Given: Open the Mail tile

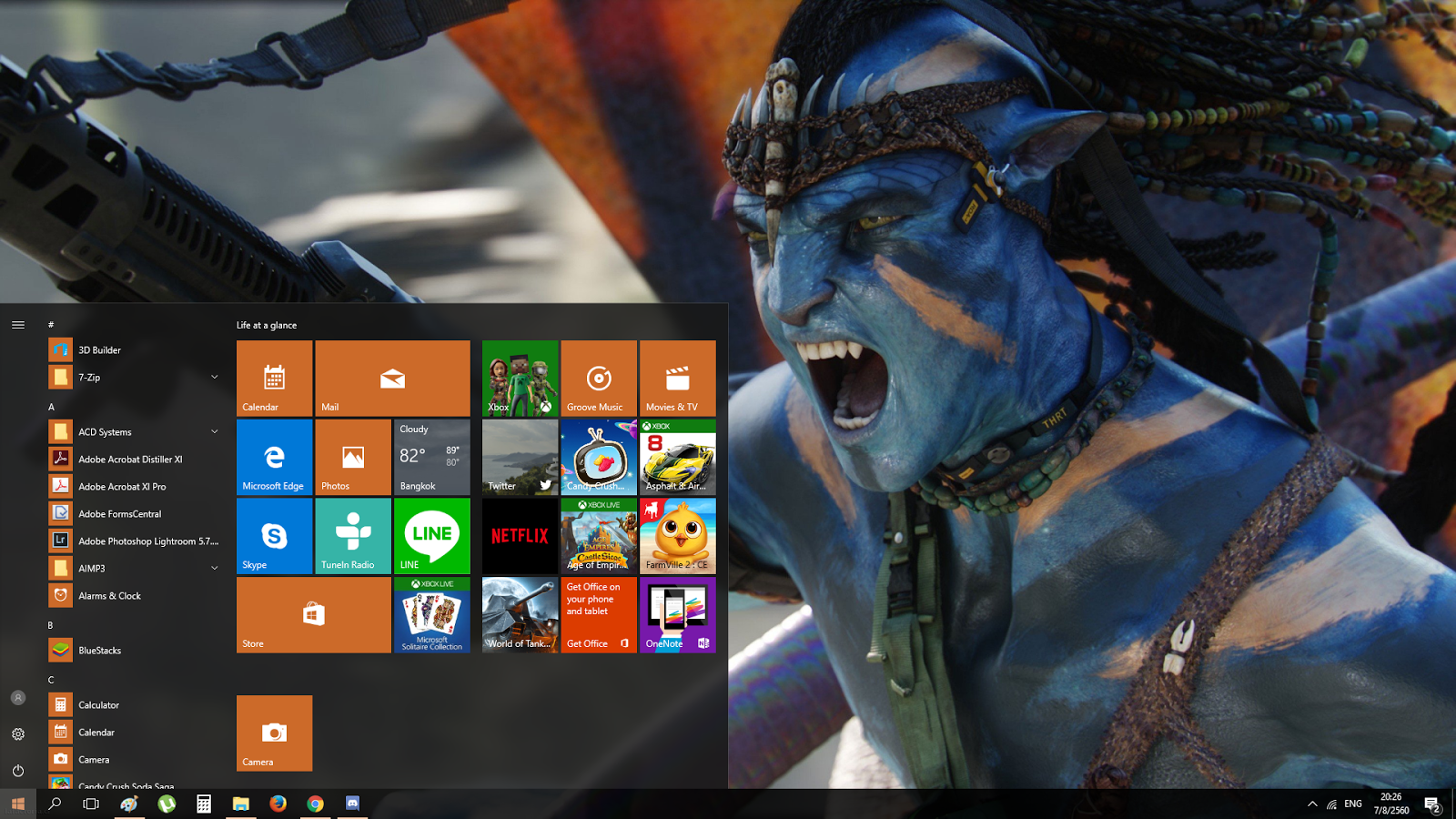Looking at the screenshot, I should (x=392, y=379).
